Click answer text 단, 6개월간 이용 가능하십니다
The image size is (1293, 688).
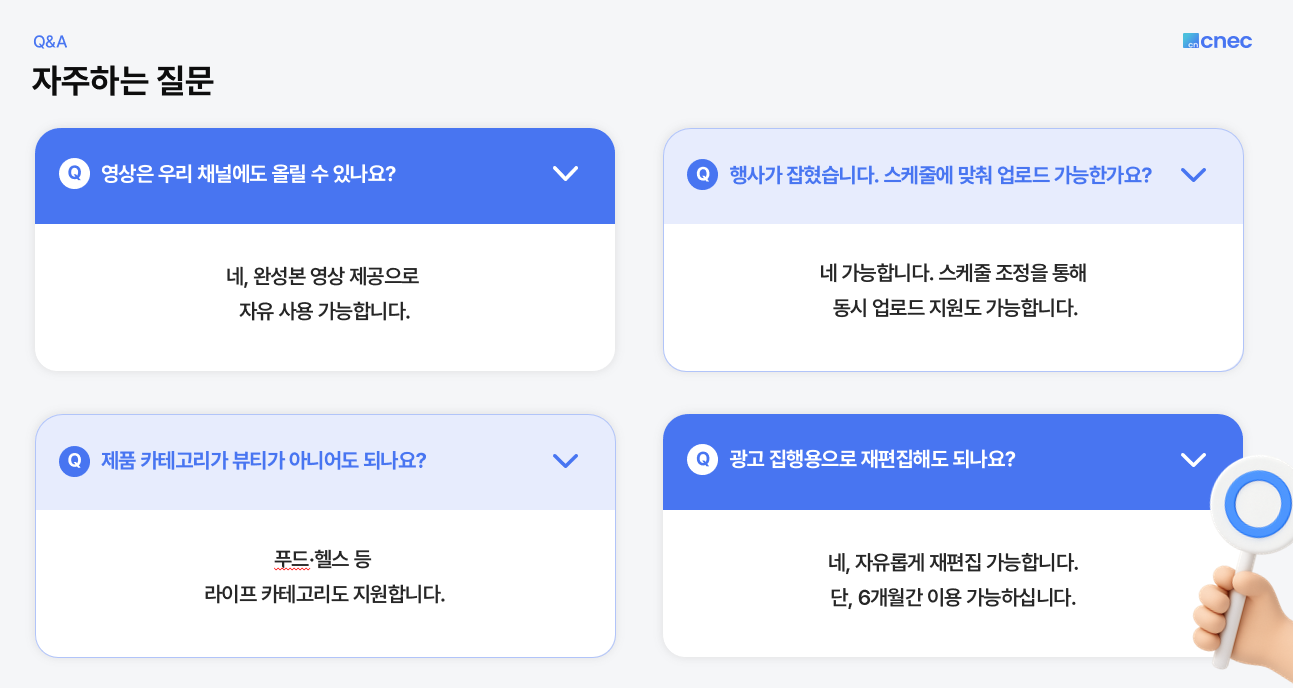[x=952, y=598]
